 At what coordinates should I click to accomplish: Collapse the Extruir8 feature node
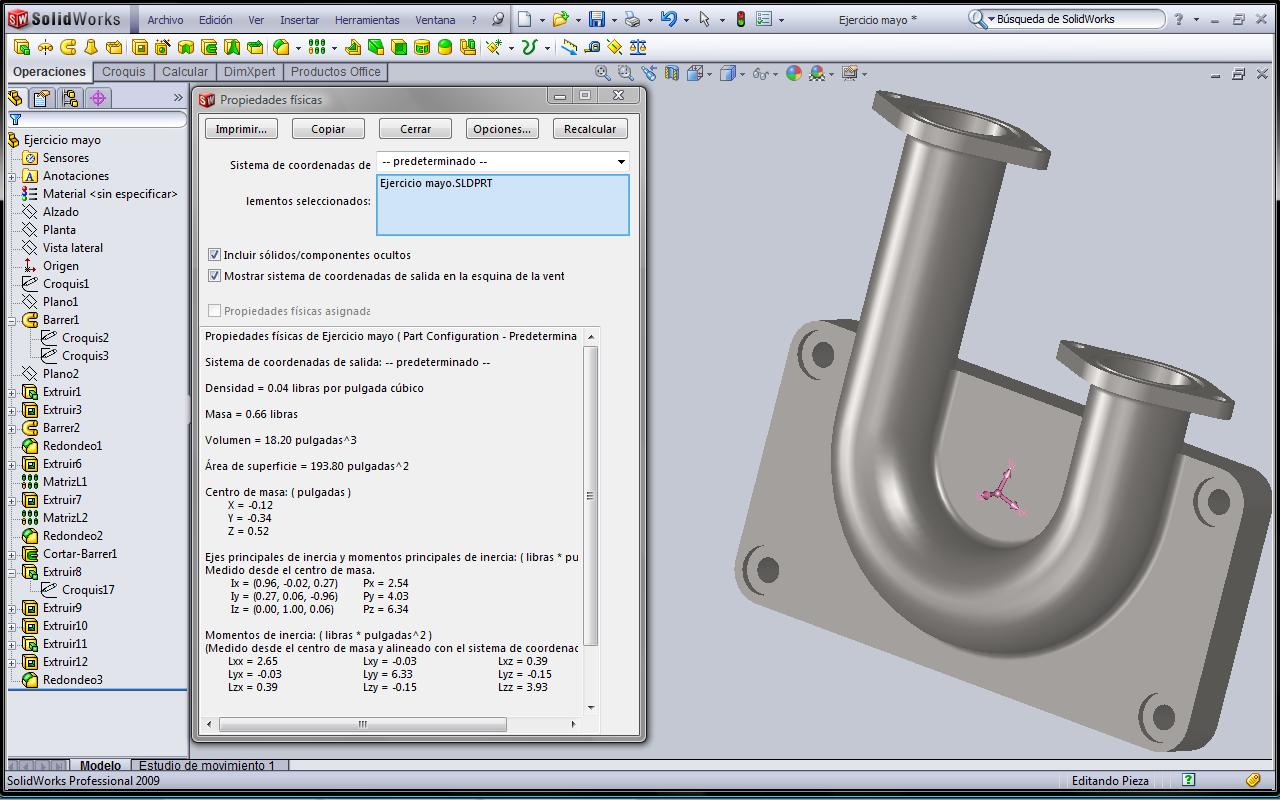tap(12, 572)
